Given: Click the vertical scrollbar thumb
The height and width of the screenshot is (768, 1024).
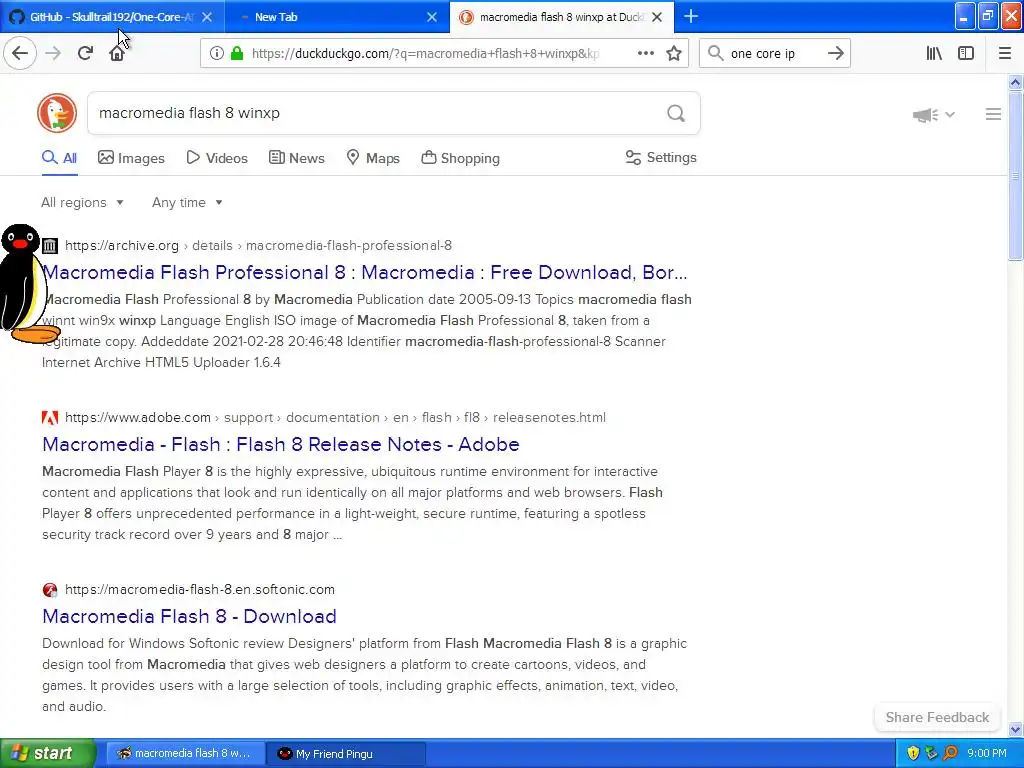Looking at the screenshot, I should click(x=1015, y=175).
